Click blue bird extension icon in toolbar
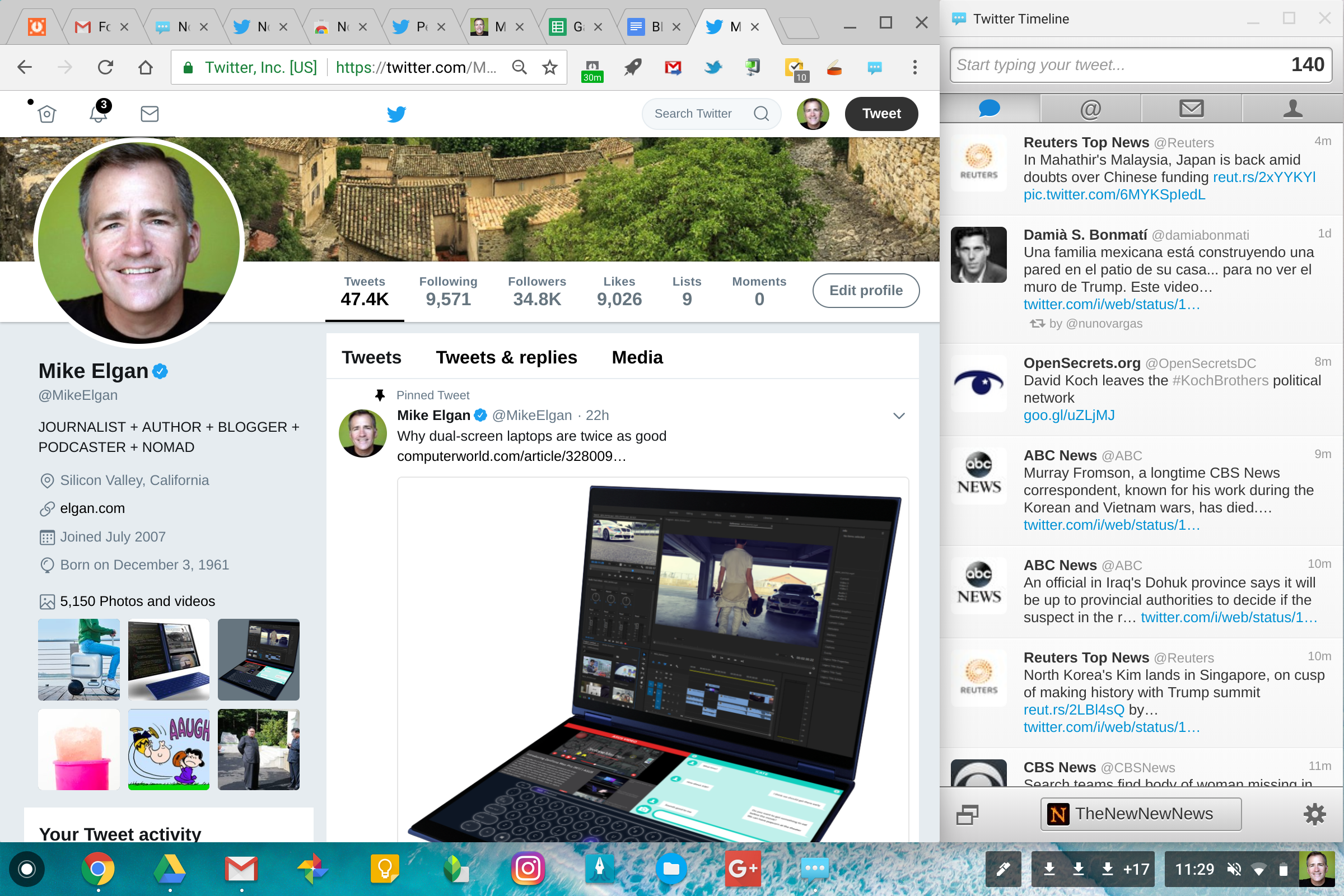Viewport: 1344px width, 896px height. click(713, 67)
